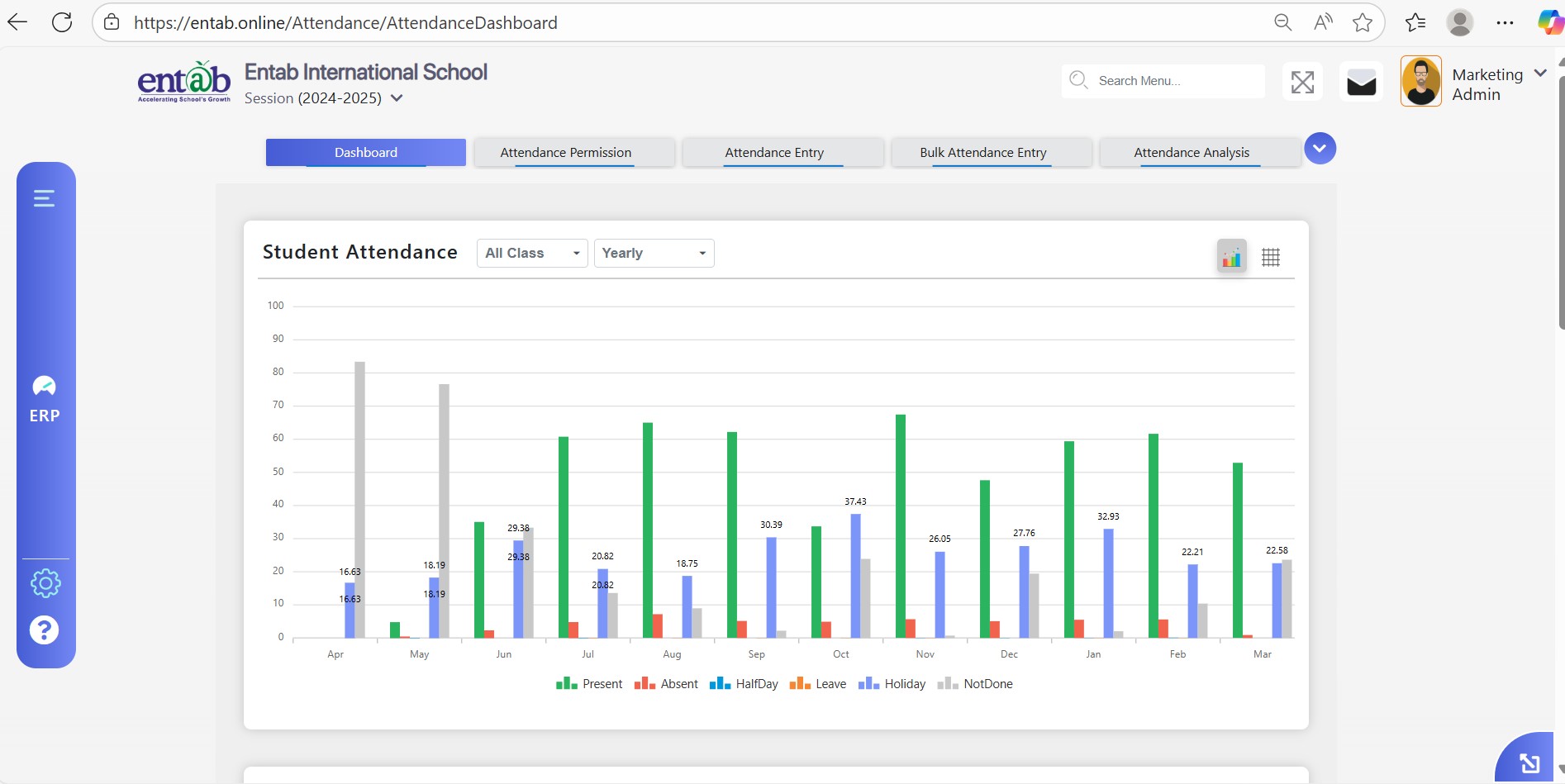Viewport: 1565px width, 784px height.
Task: Toggle Absent series in chart legend
Action: click(666, 684)
